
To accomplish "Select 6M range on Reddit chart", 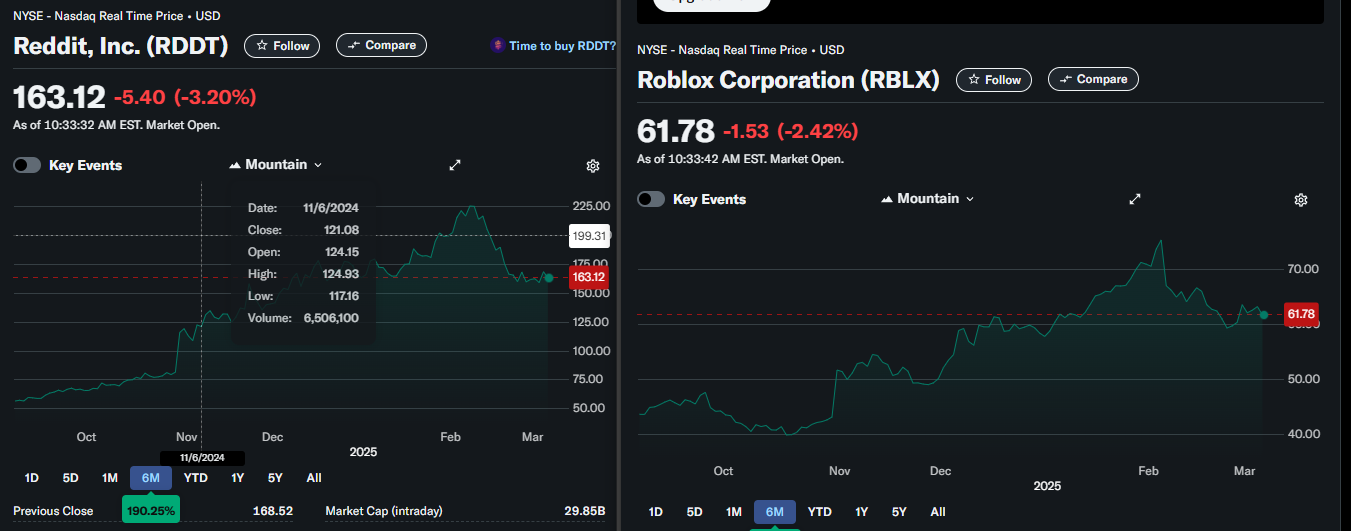I will [x=151, y=477].
